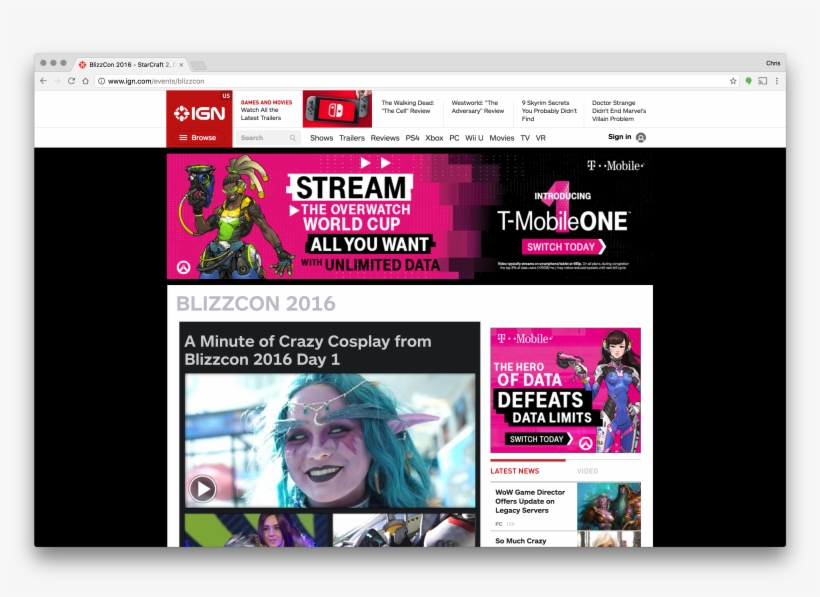This screenshot has height=597, width=820.
Task: Click the purple-haired woman video thumbnail
Action: click(x=256, y=530)
